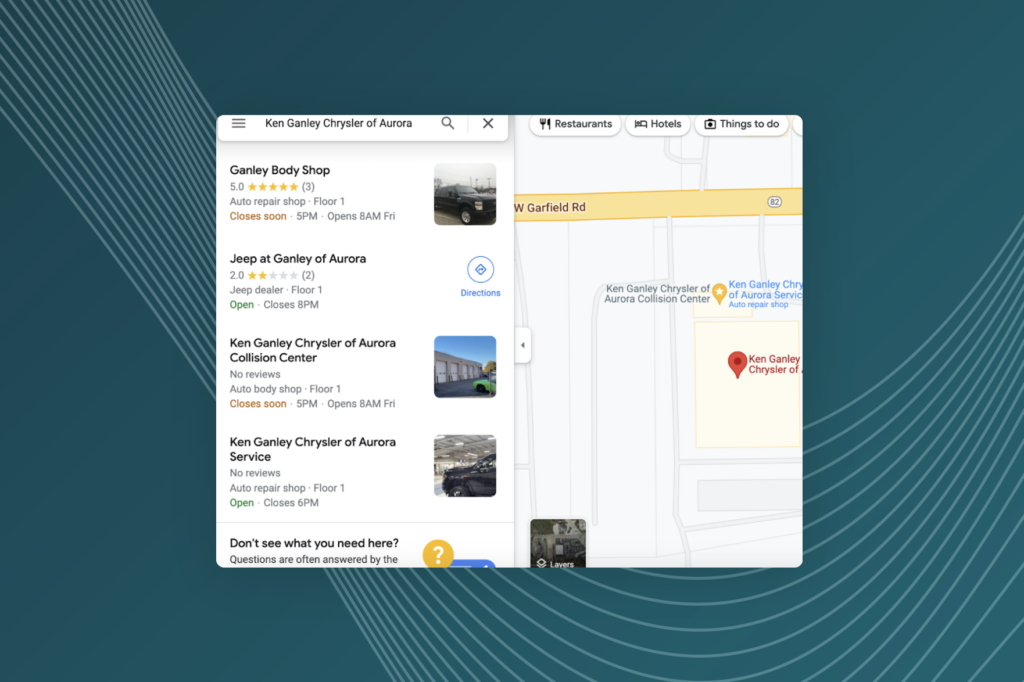Image resolution: width=1024 pixels, height=682 pixels.
Task: Click the Directions icon for Jeep at Ganley
Action: click(x=480, y=270)
